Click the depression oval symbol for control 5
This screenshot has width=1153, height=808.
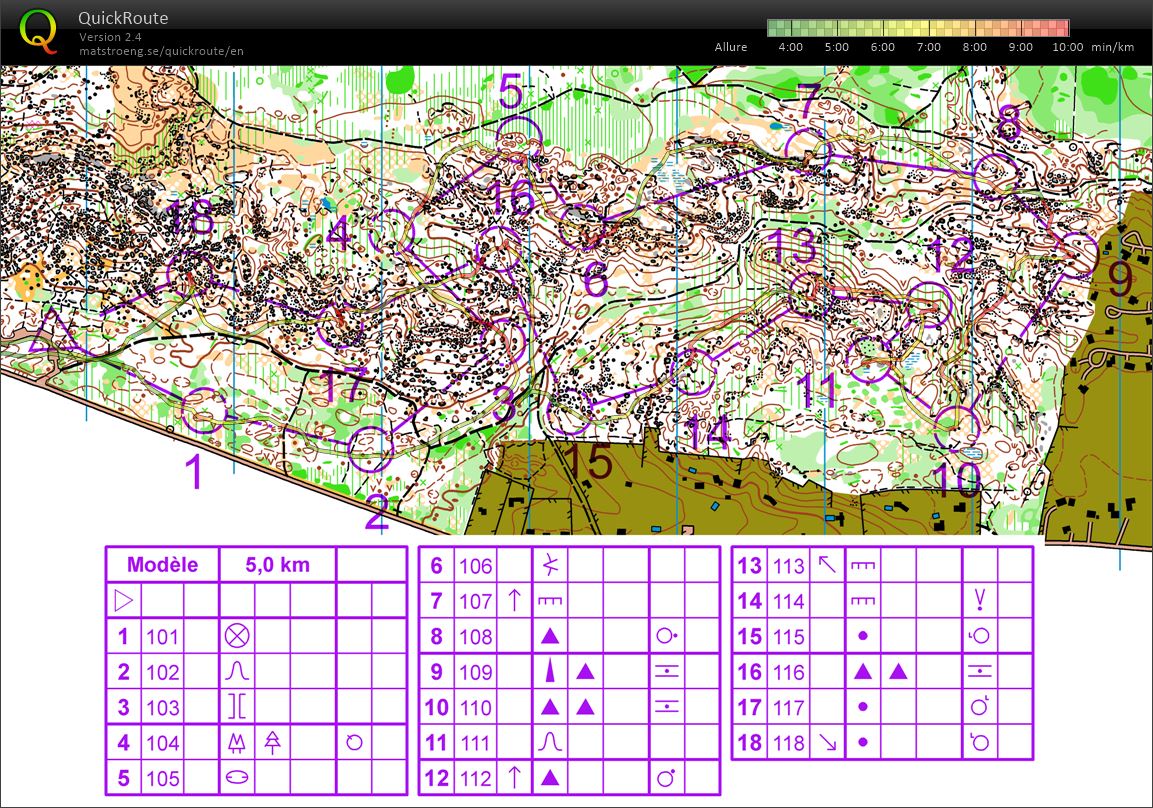pyautogui.click(x=237, y=777)
